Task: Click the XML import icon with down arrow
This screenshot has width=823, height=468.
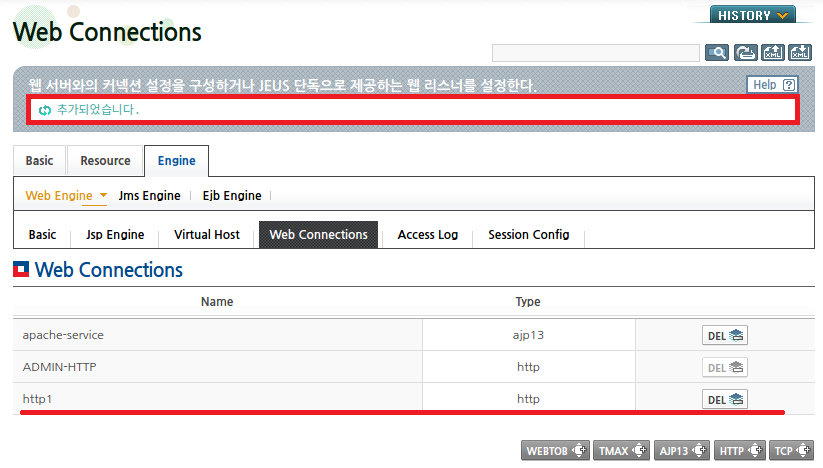Action: pyautogui.click(x=800, y=52)
